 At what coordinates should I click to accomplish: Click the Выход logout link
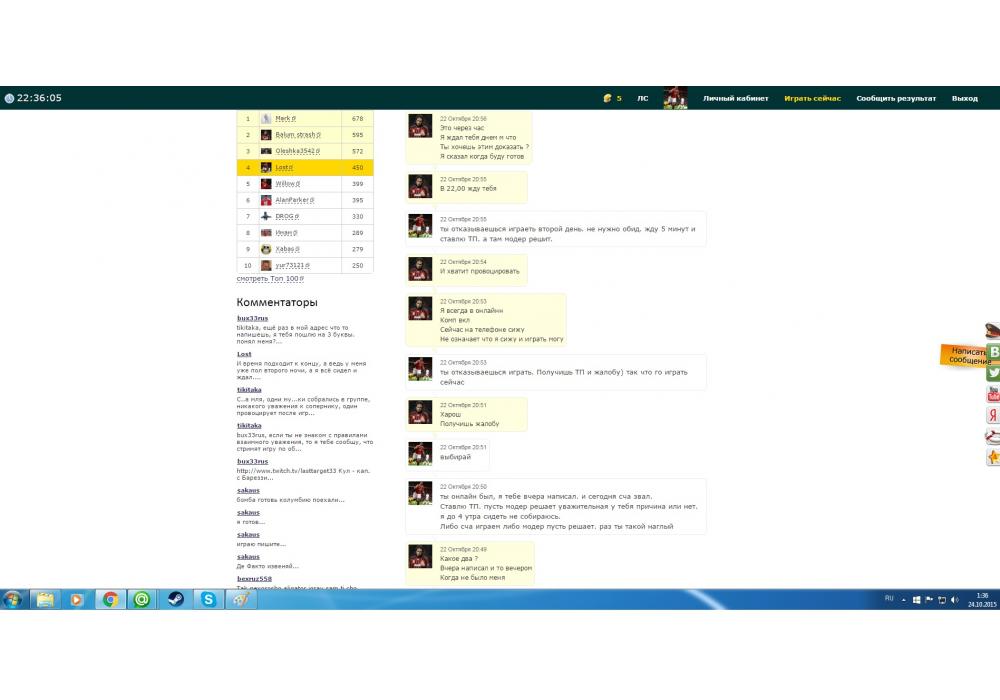point(964,98)
